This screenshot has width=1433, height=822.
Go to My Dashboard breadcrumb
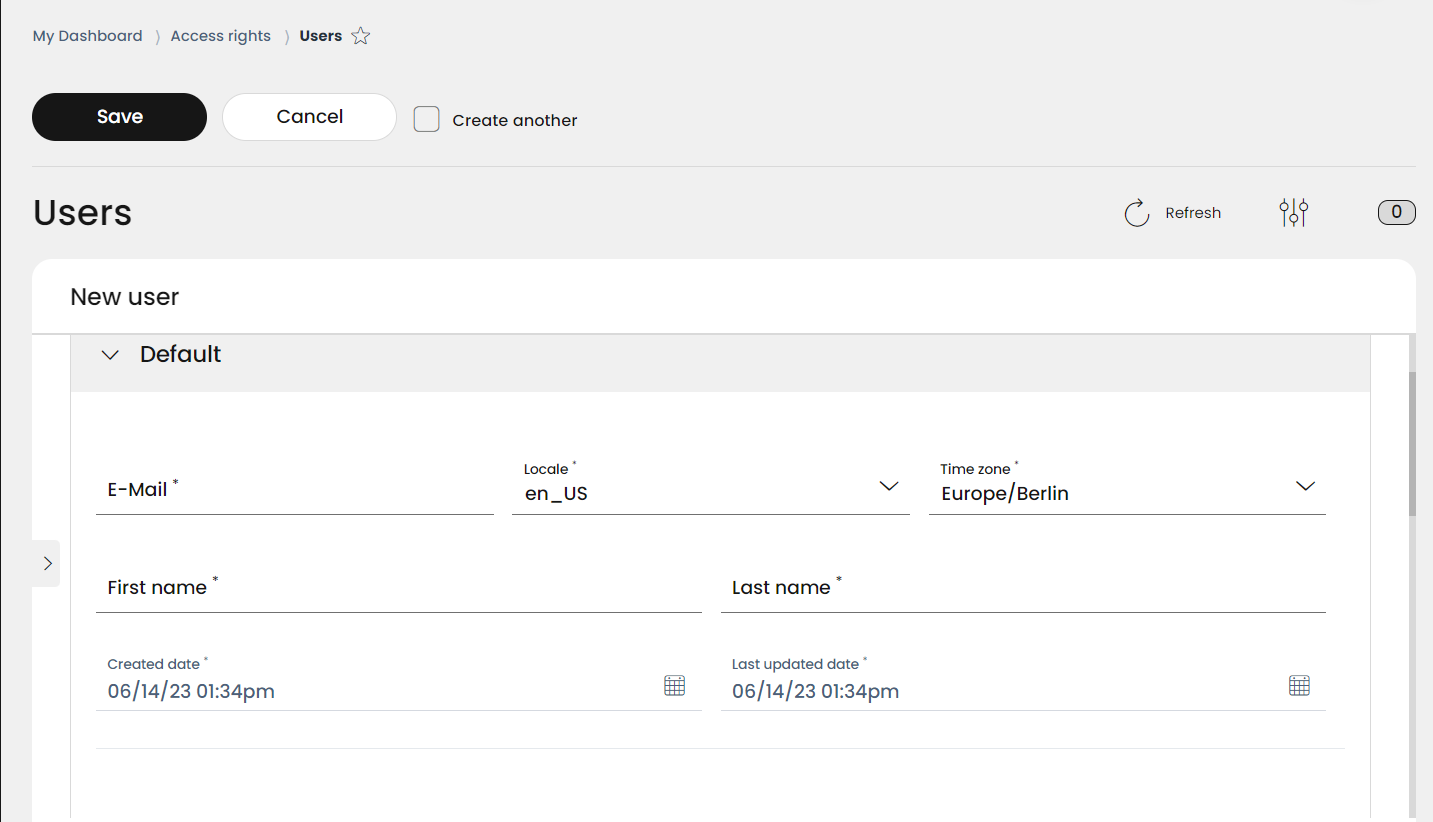[88, 36]
